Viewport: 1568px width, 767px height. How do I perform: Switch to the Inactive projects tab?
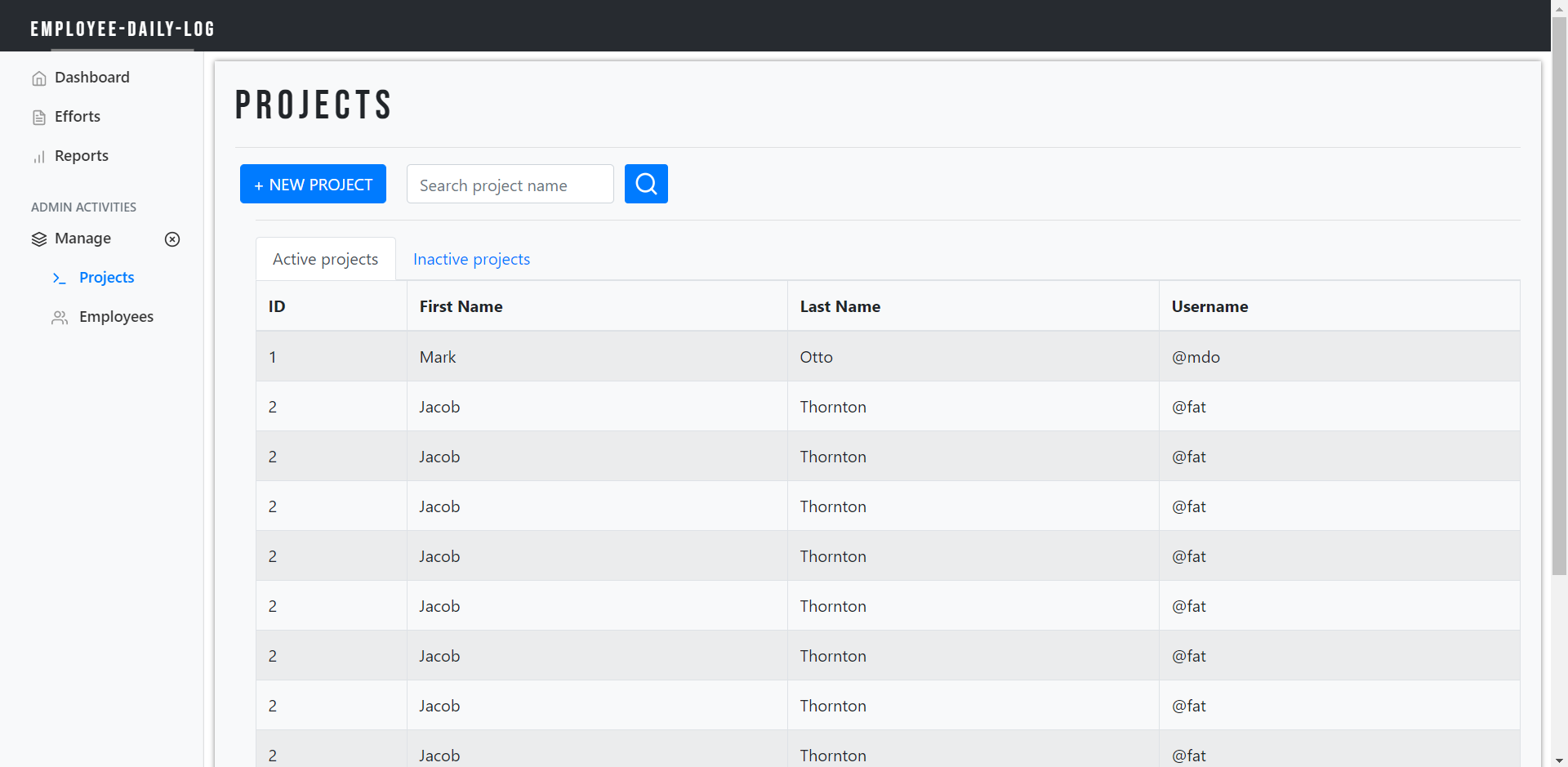click(x=470, y=259)
